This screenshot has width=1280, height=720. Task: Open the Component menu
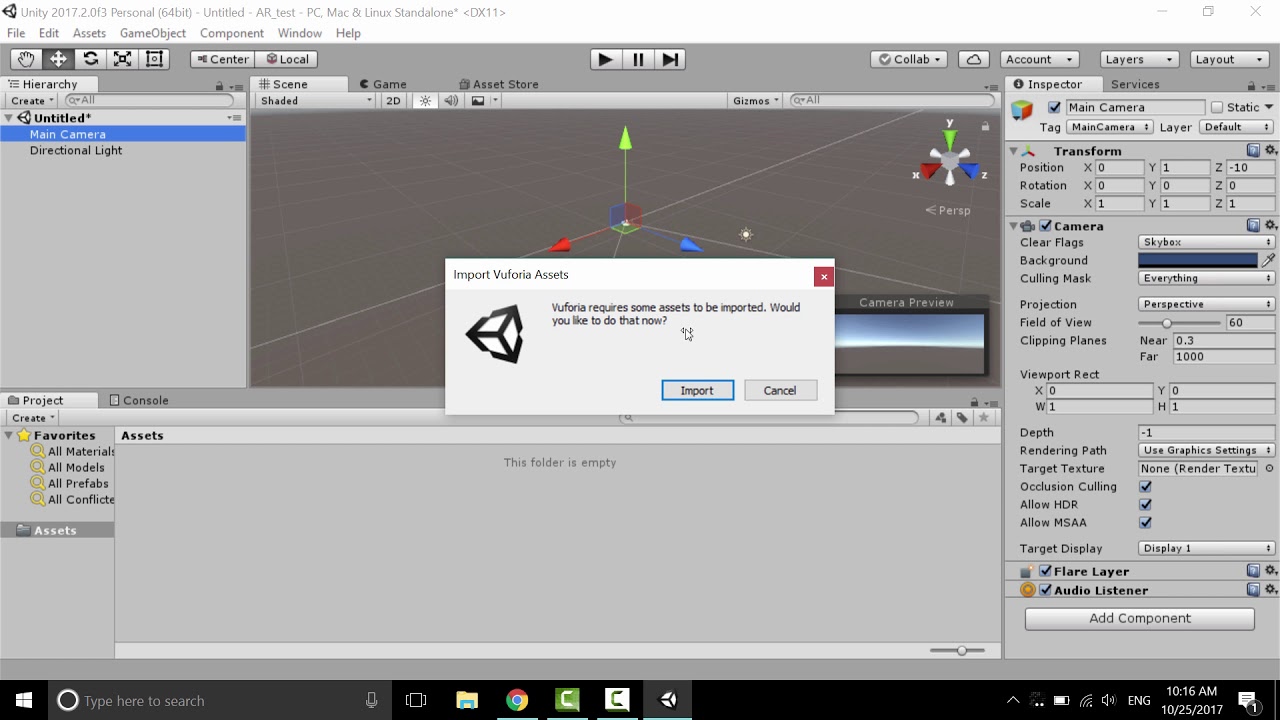click(x=232, y=33)
